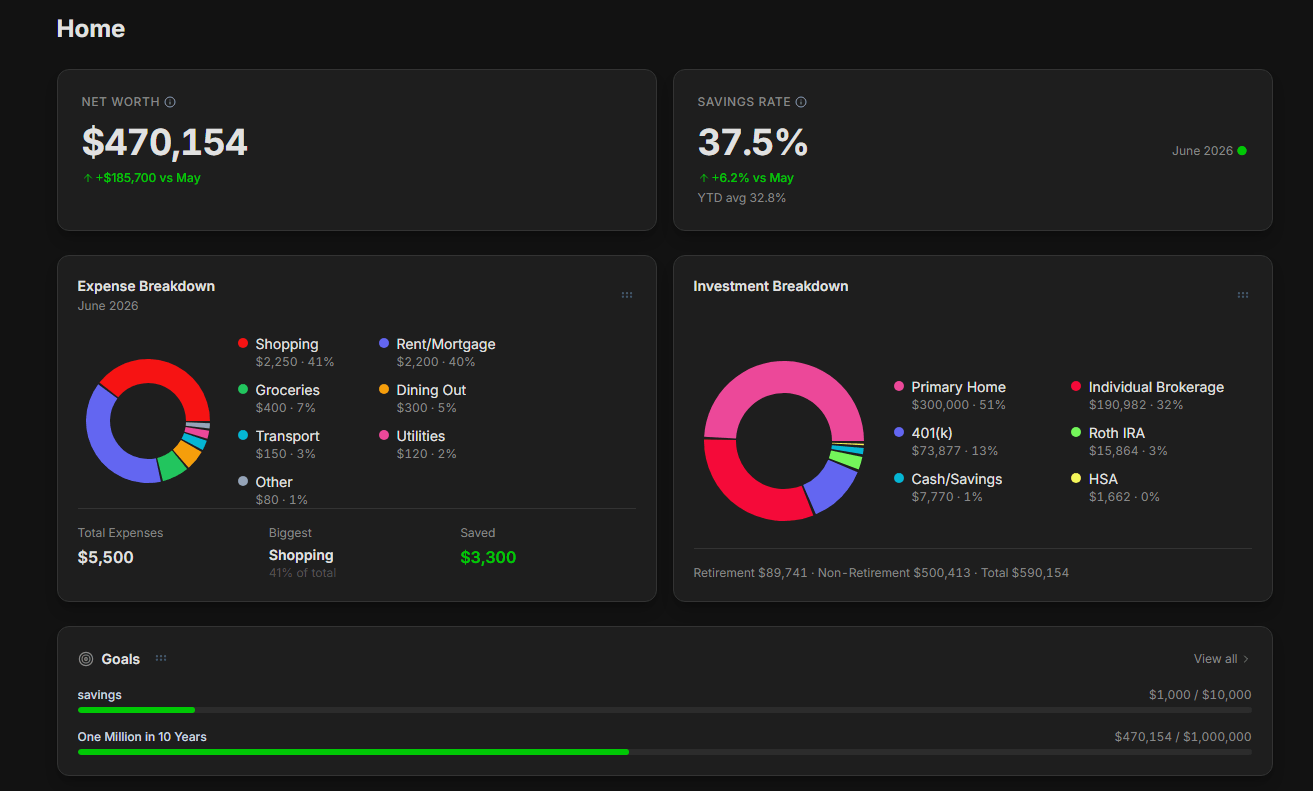The height and width of the screenshot is (791, 1313).
Task: Click the savings goal progress bar
Action: (x=664, y=710)
